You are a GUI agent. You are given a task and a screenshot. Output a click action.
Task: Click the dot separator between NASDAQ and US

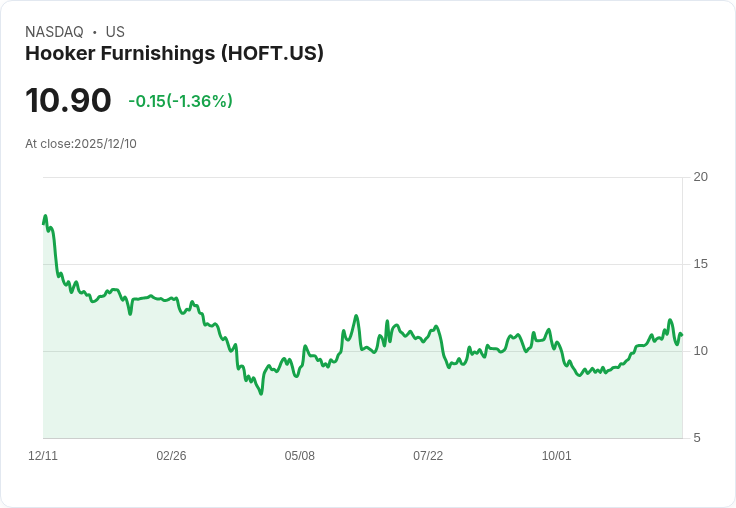pos(95,32)
